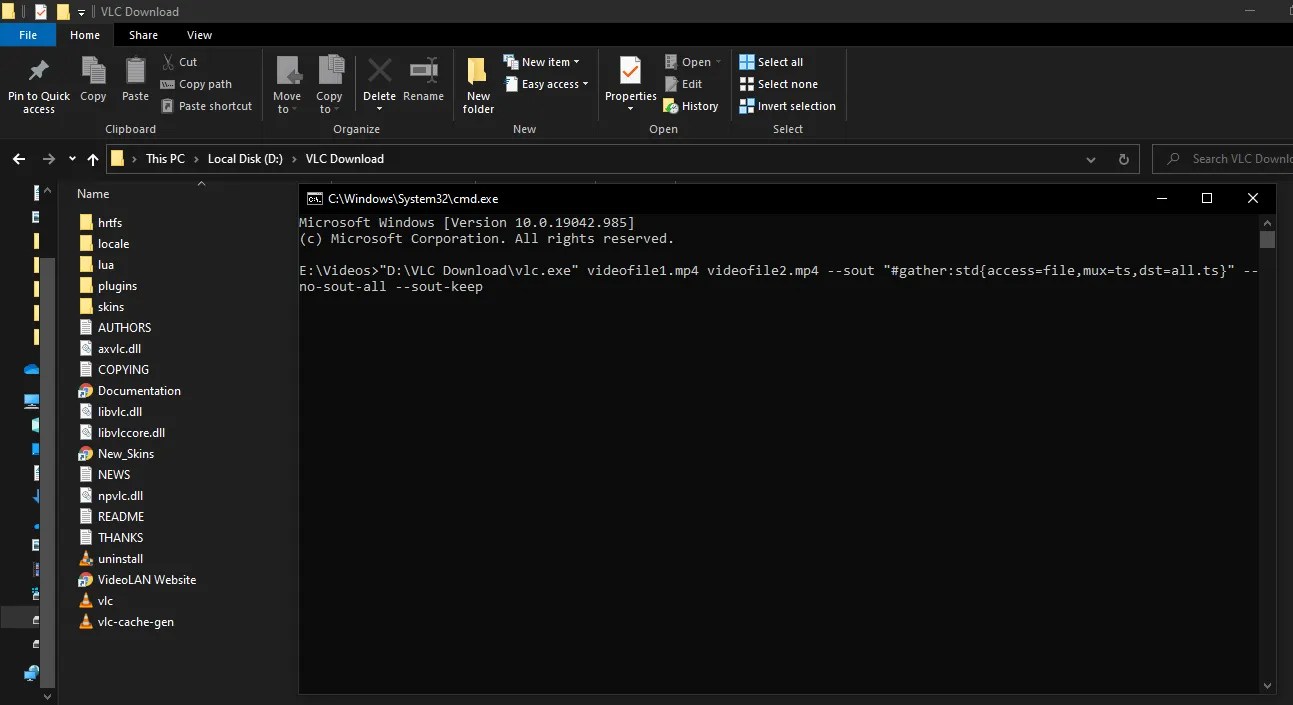
Task: Click cmd window scroll up arrow
Action: [x=1267, y=222]
